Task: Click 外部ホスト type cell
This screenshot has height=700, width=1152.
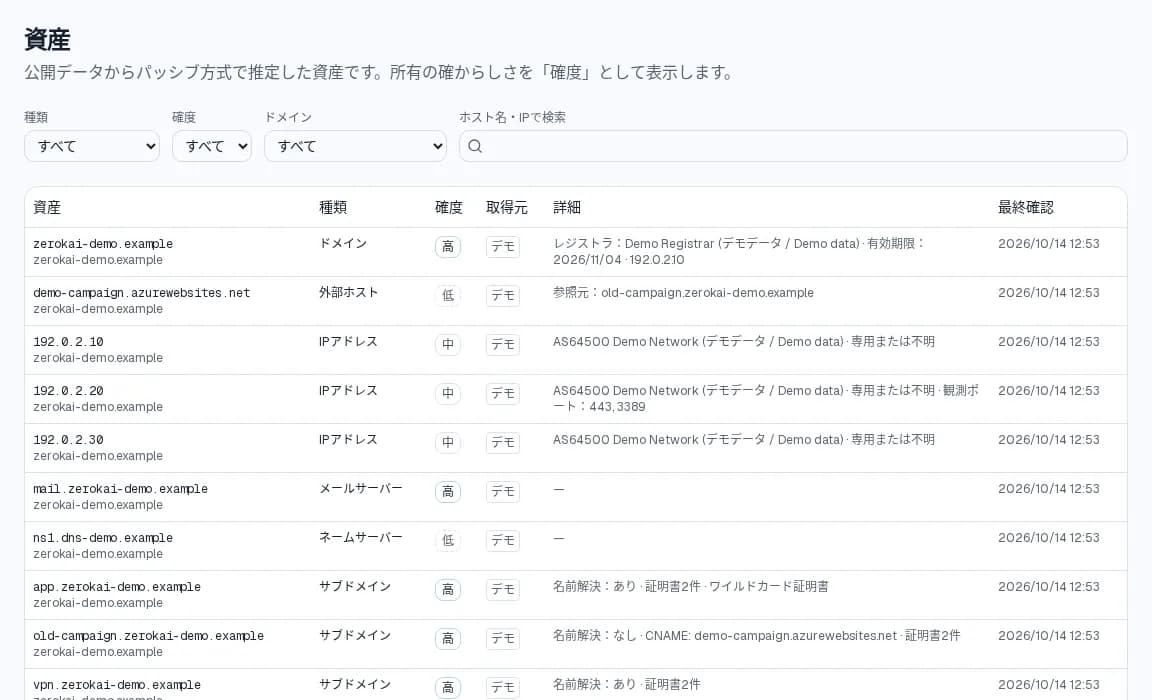Action: pyautogui.click(x=348, y=292)
